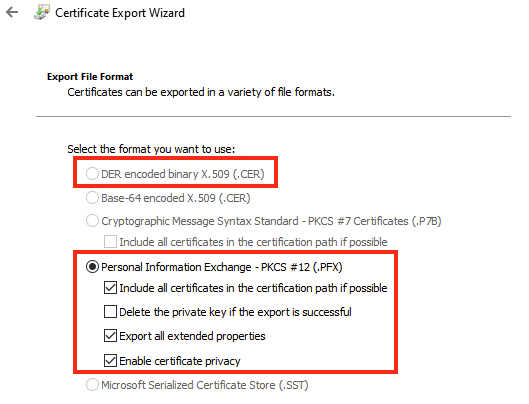Image resolution: width=529 pixels, height=404 pixels.
Task: Click the Certificate Export Wizard title text
Action: [120, 13]
